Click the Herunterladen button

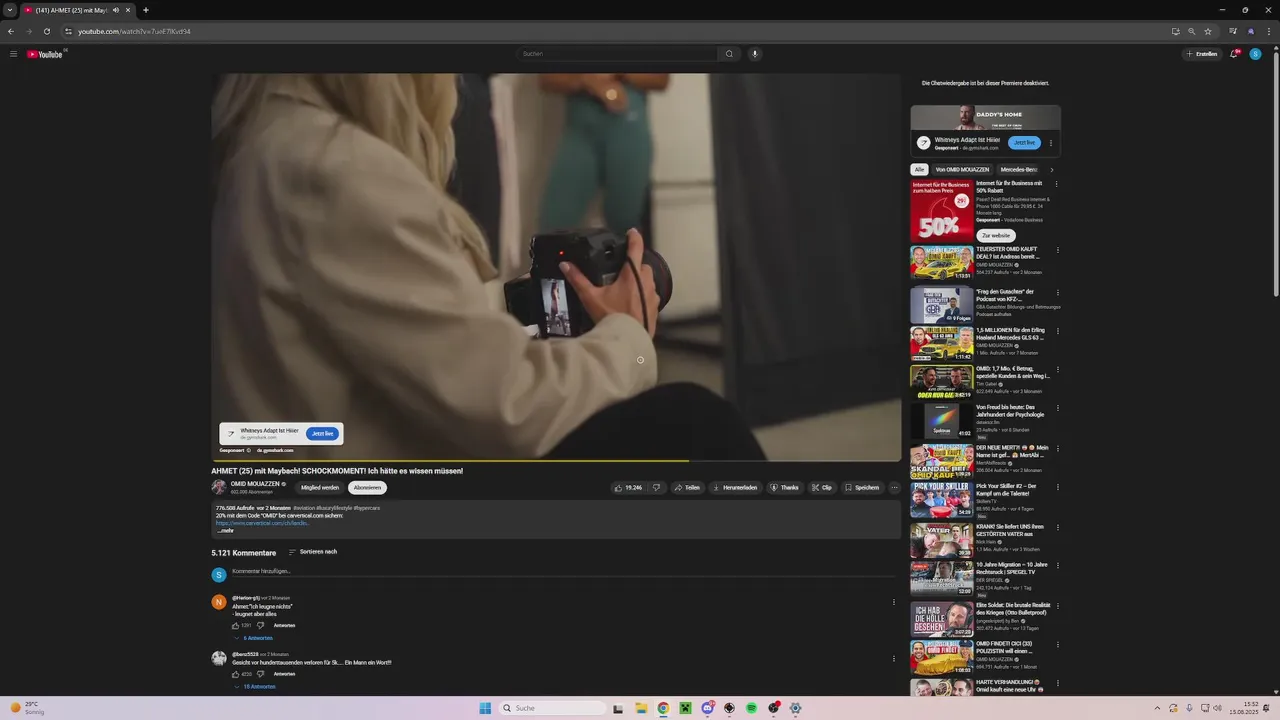tap(734, 488)
